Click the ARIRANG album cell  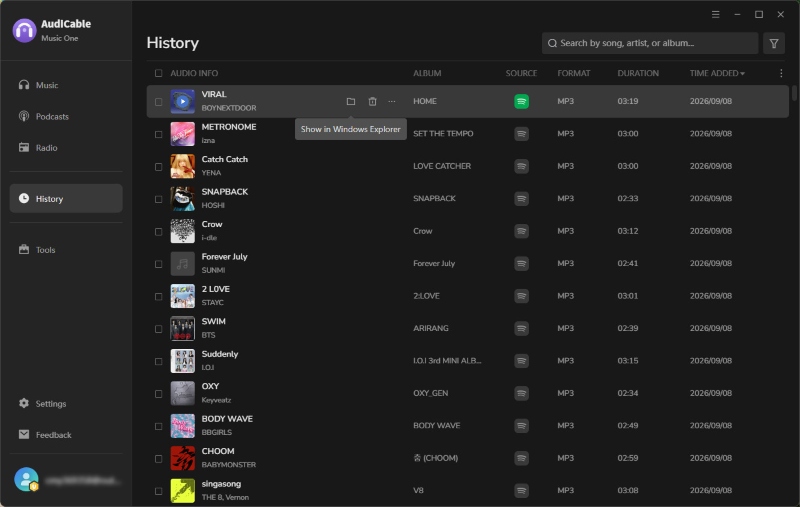tap(431, 328)
